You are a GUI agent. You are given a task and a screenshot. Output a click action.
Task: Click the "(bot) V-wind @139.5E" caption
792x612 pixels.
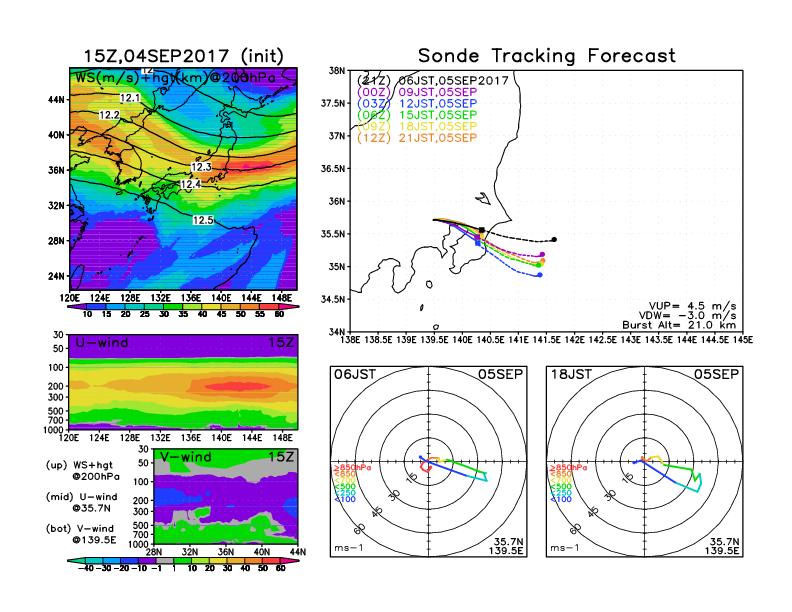coord(81,534)
